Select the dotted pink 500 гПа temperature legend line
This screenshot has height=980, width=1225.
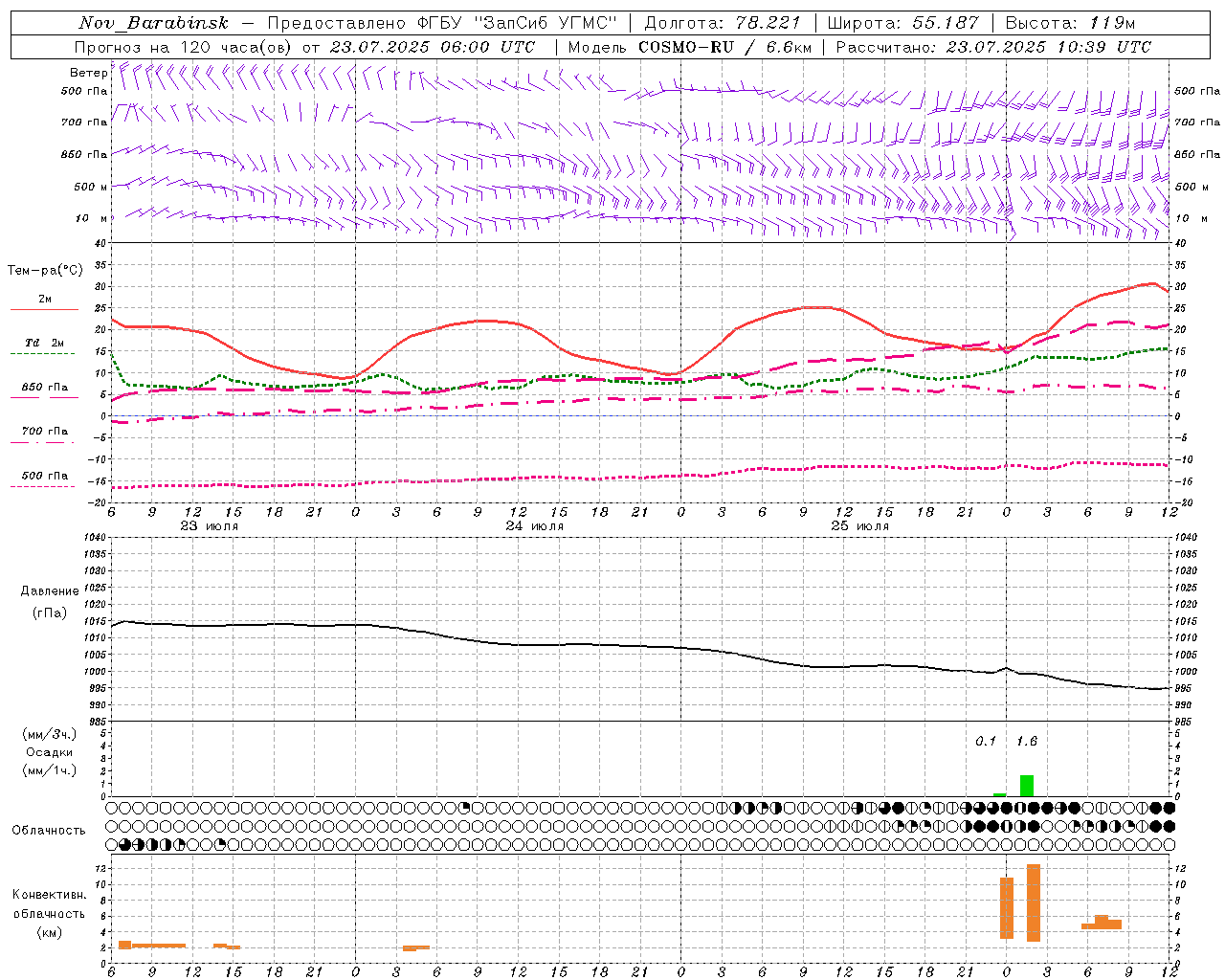click(x=42, y=486)
